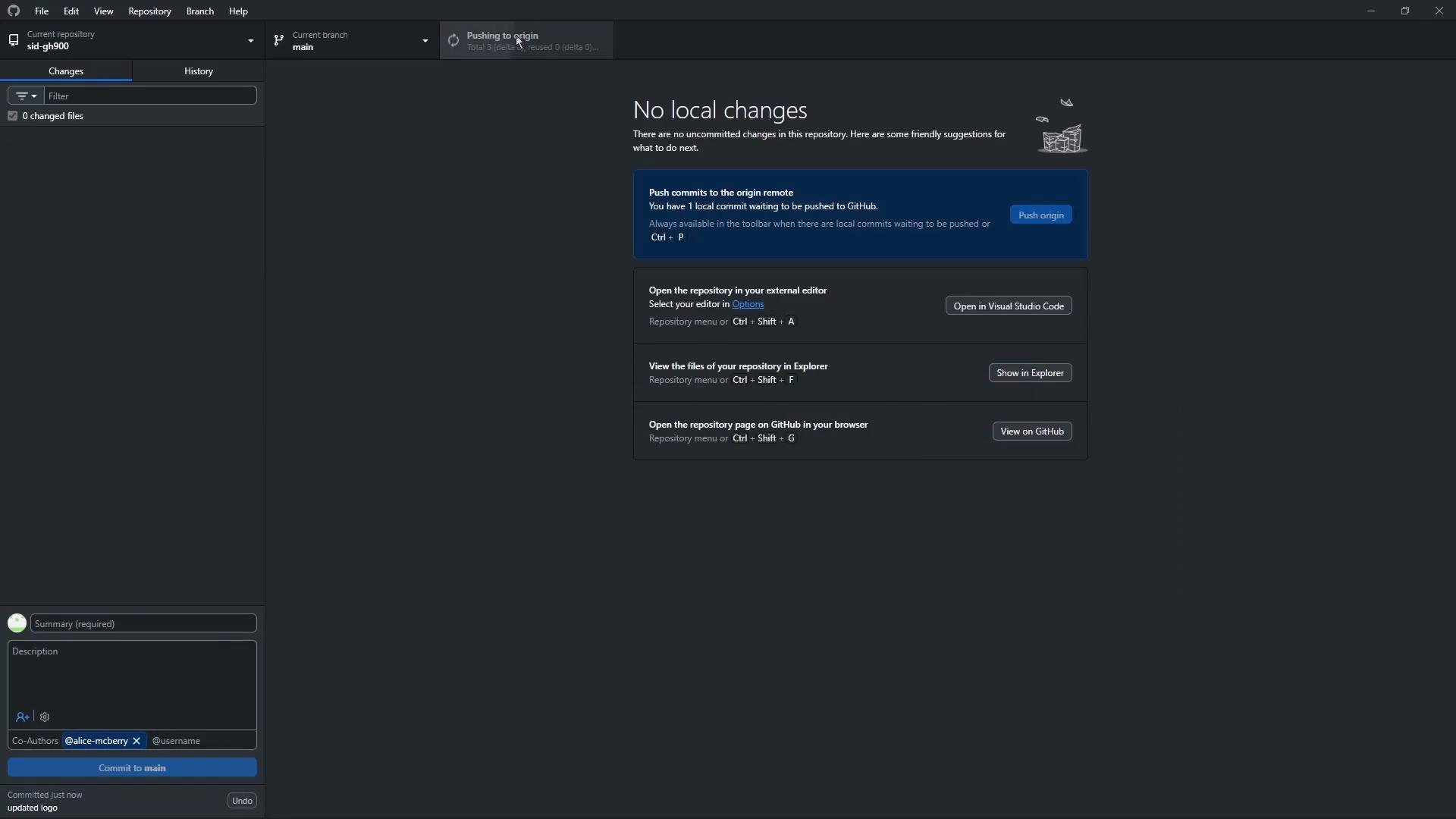This screenshot has height=819, width=1456.
Task: Click the No local changes heading
Action: point(720,110)
